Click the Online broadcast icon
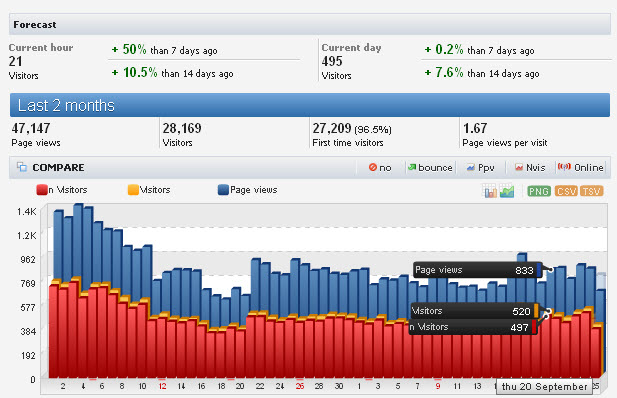Screen dimensions: 617x398 pos(563,167)
